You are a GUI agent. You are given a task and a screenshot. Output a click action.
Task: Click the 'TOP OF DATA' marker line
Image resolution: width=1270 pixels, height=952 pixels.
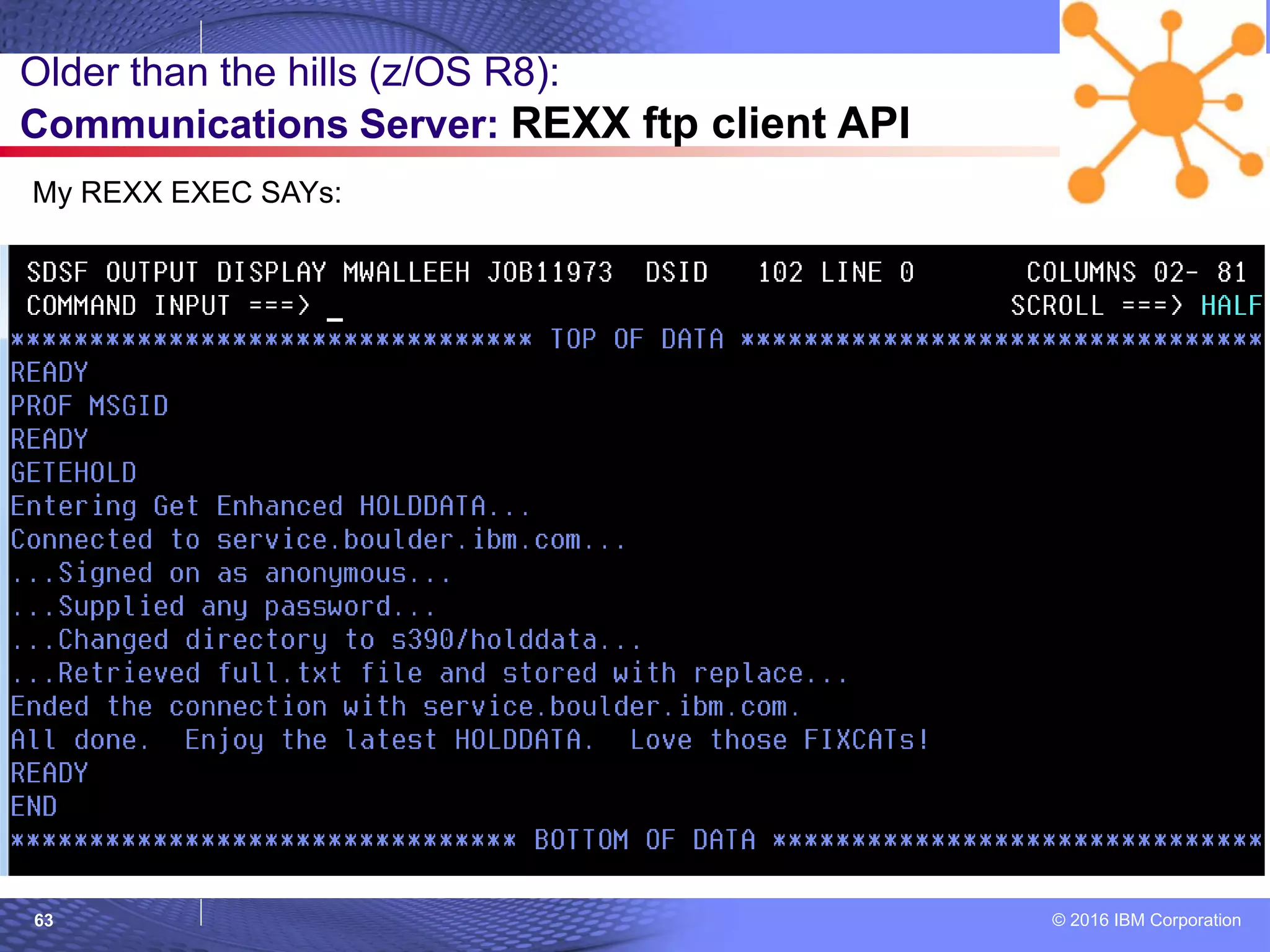coord(636,339)
